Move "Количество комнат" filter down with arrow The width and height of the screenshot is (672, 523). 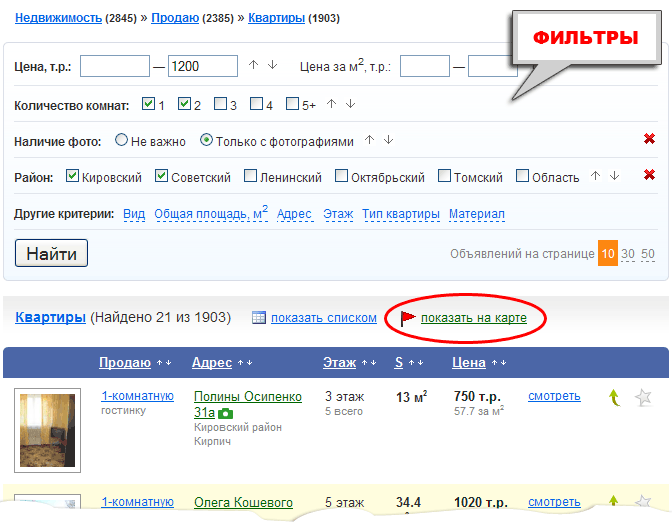coord(351,103)
